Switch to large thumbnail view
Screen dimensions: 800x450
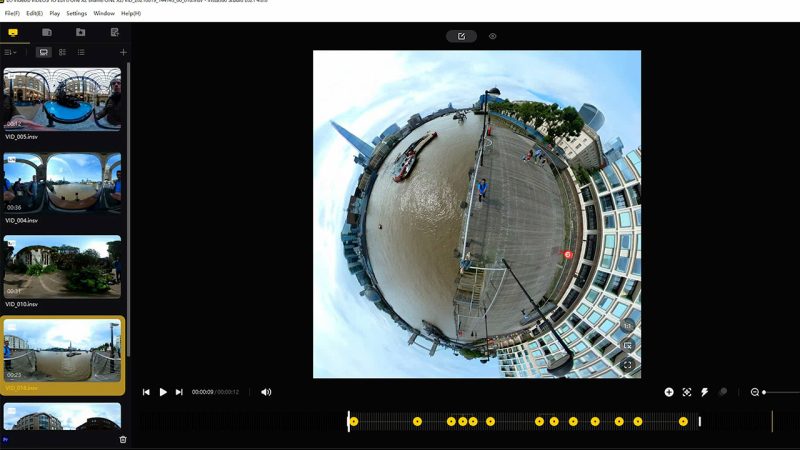(x=44, y=52)
